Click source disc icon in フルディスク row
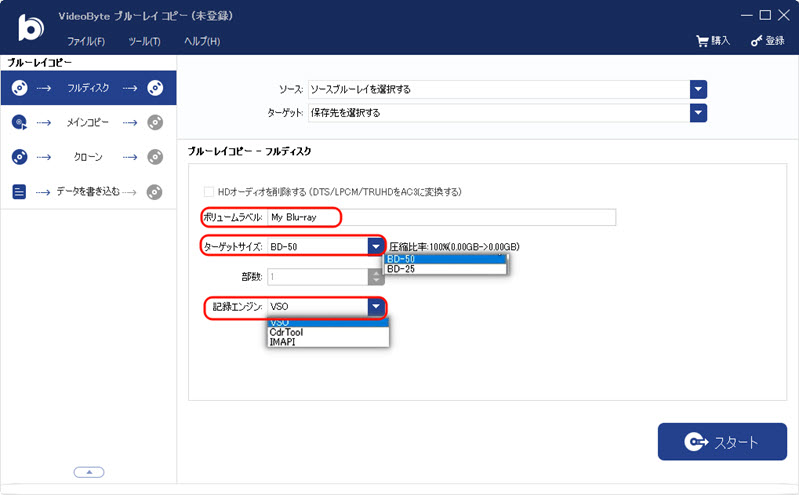This screenshot has width=799, height=495. tap(19, 88)
